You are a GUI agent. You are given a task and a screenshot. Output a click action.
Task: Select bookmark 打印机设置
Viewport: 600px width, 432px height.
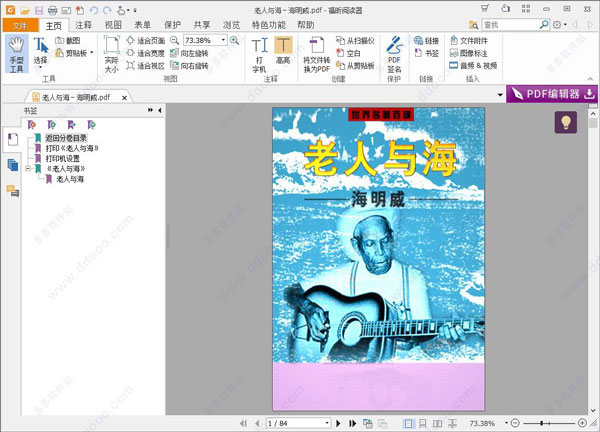point(62,158)
